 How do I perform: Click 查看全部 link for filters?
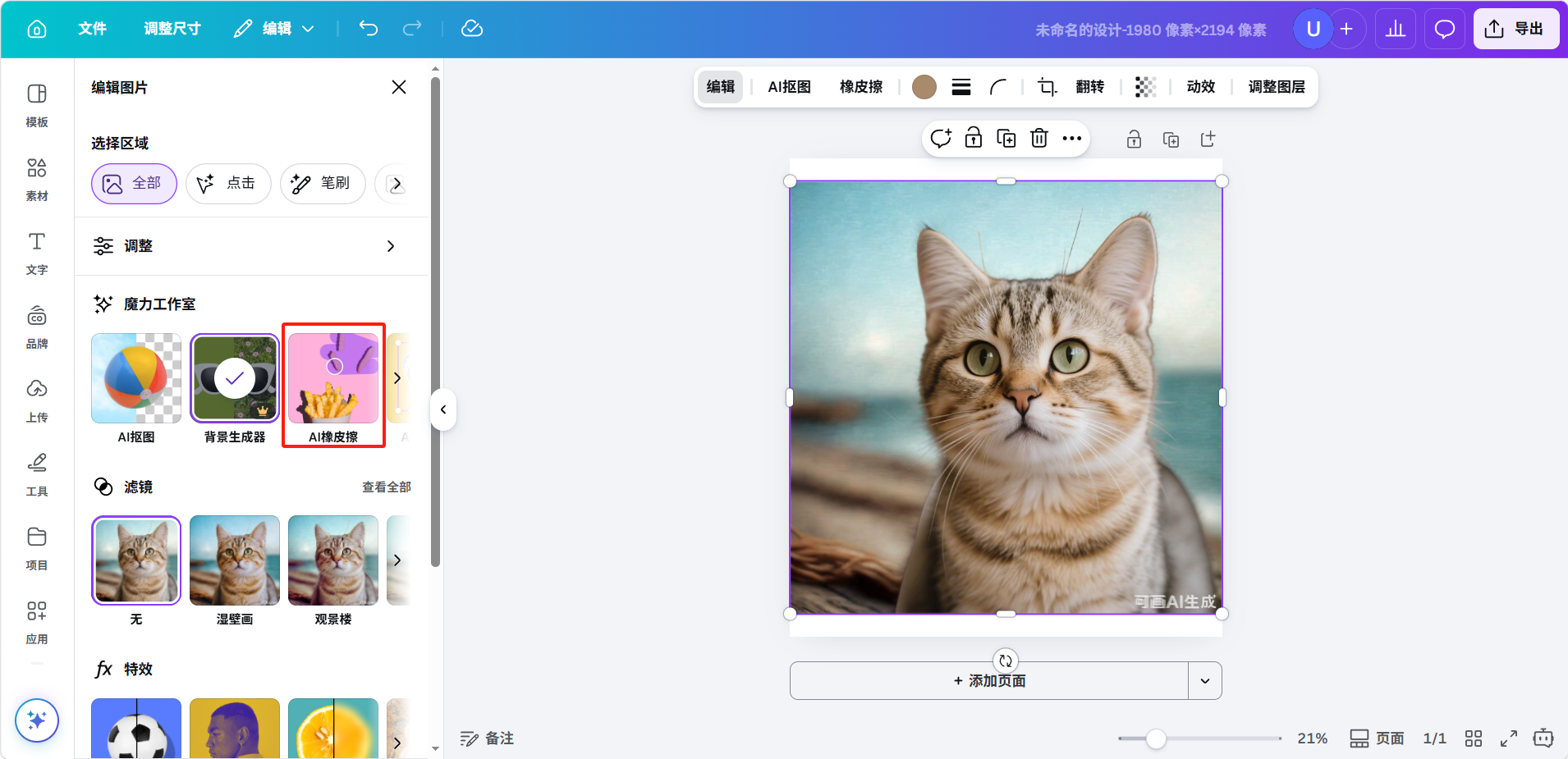[387, 487]
